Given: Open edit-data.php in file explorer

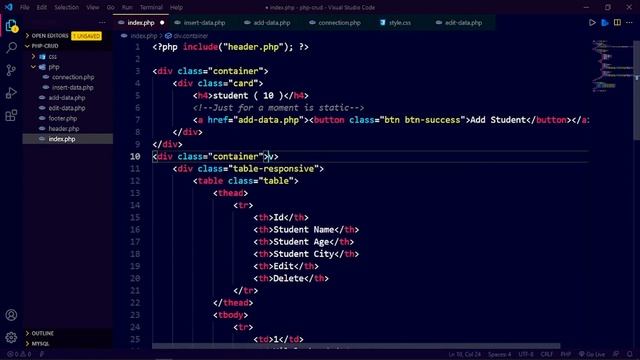Looking at the screenshot, I should 67,108.
